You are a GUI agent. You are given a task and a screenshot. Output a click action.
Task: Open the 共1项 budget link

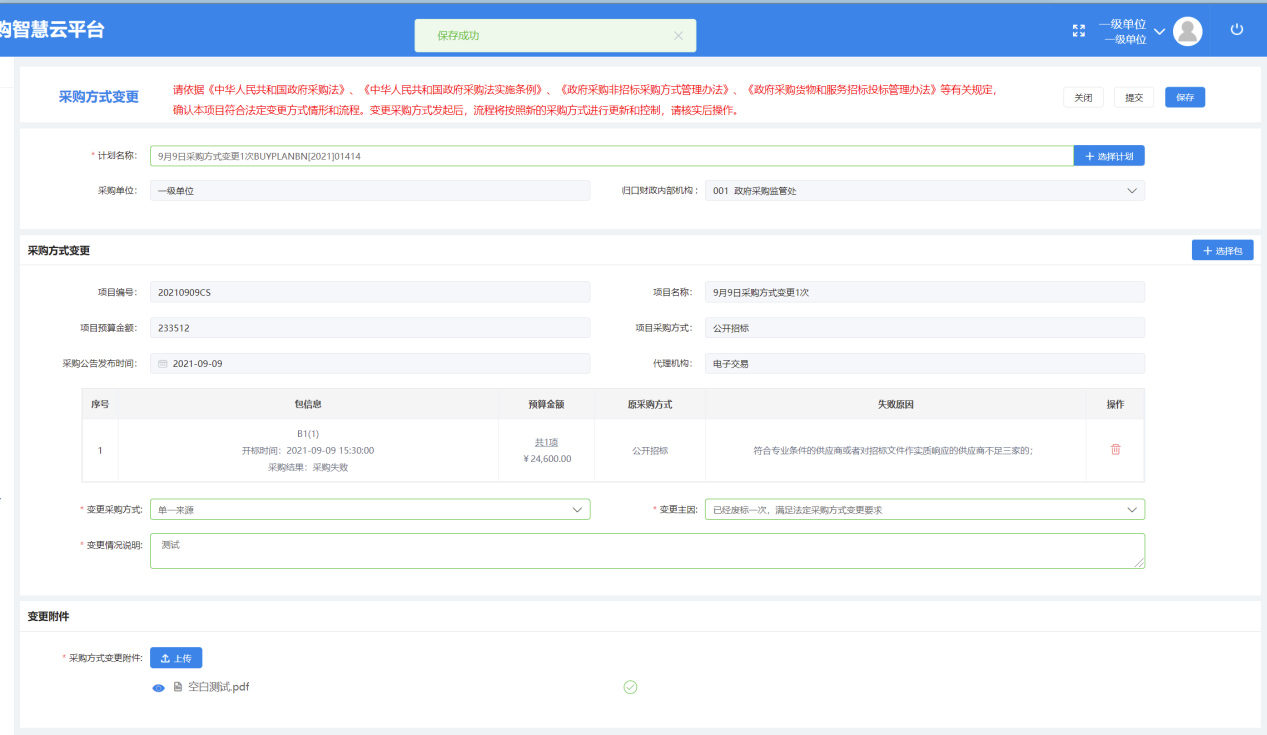[546, 442]
